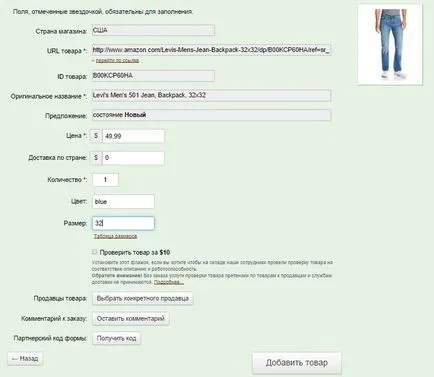
Task: Click the 'Цвет:' label
Action: coord(79,201)
